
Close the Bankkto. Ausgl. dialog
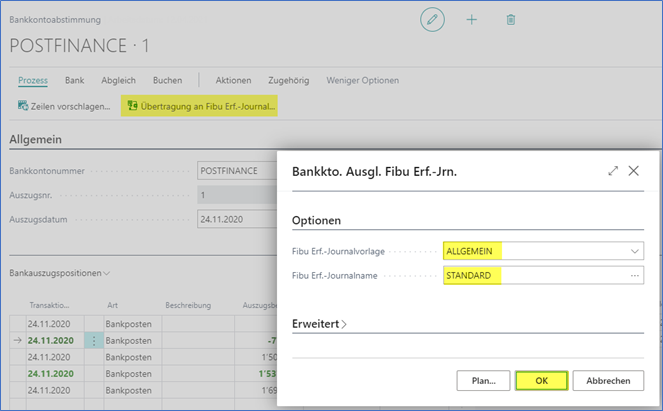[633, 171]
